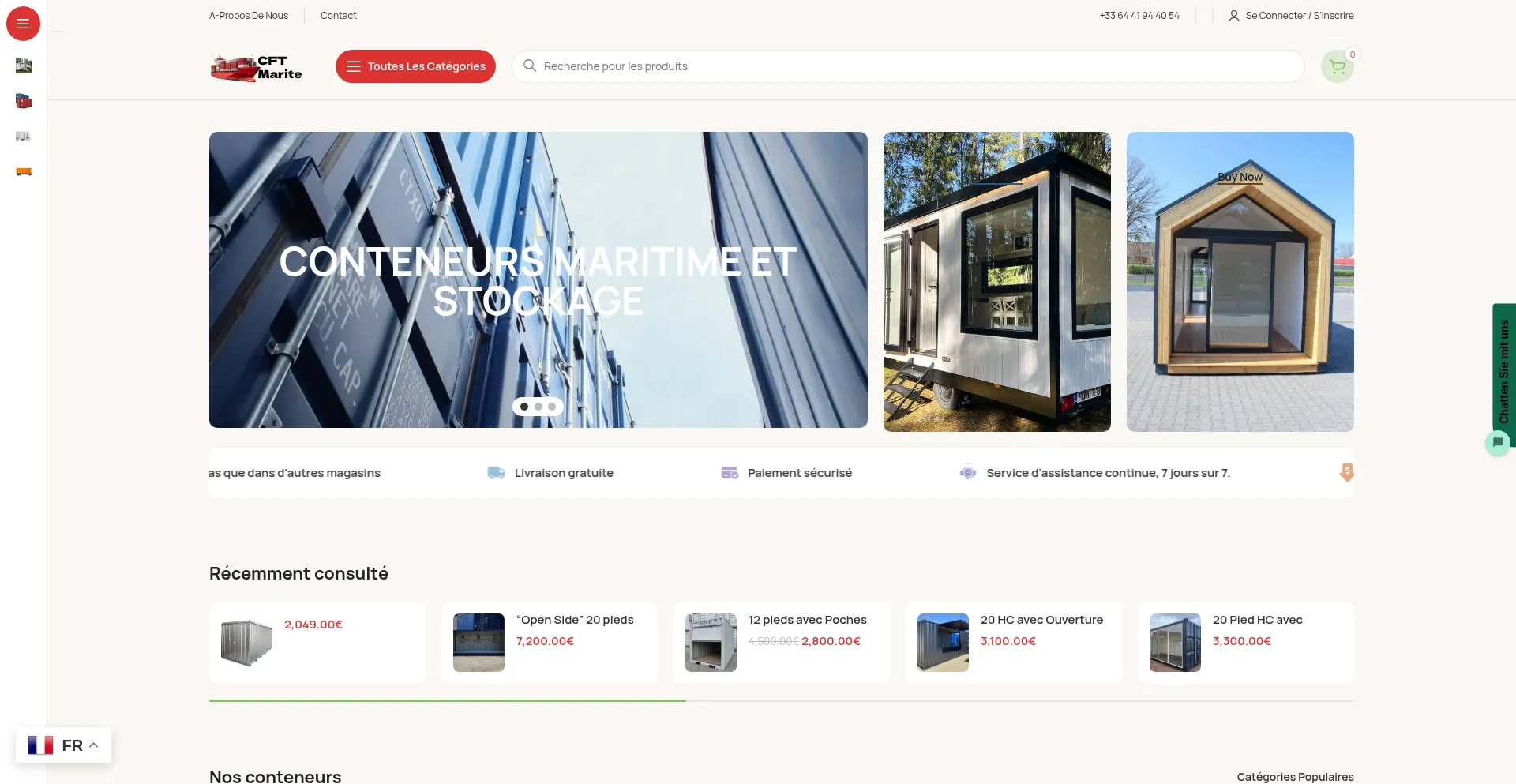Click the recently viewed green scroll bar
1516x784 pixels.
[447, 700]
